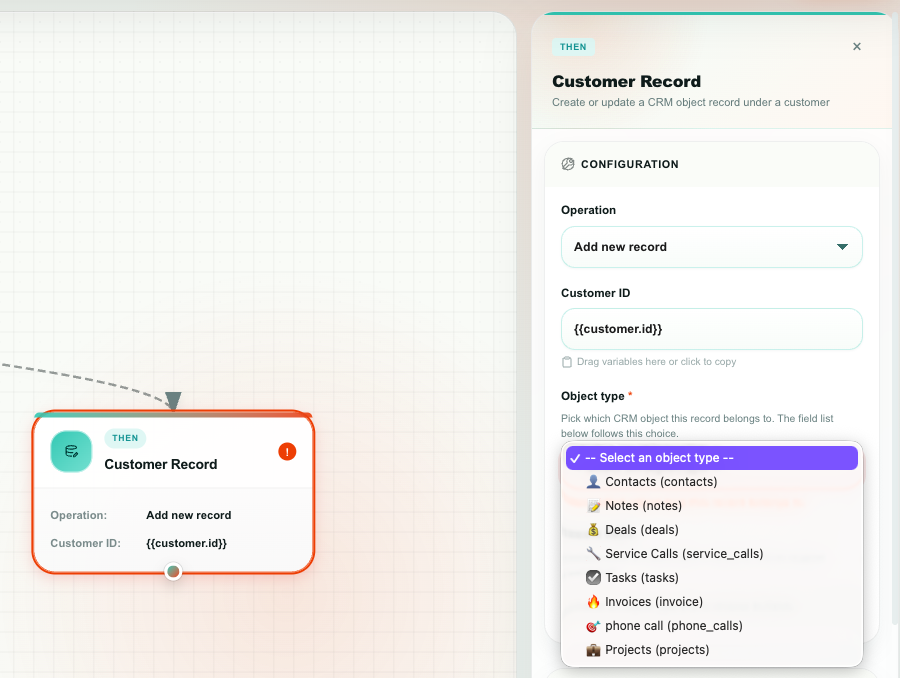Choose Notes (notes) from the object type list

(711, 506)
